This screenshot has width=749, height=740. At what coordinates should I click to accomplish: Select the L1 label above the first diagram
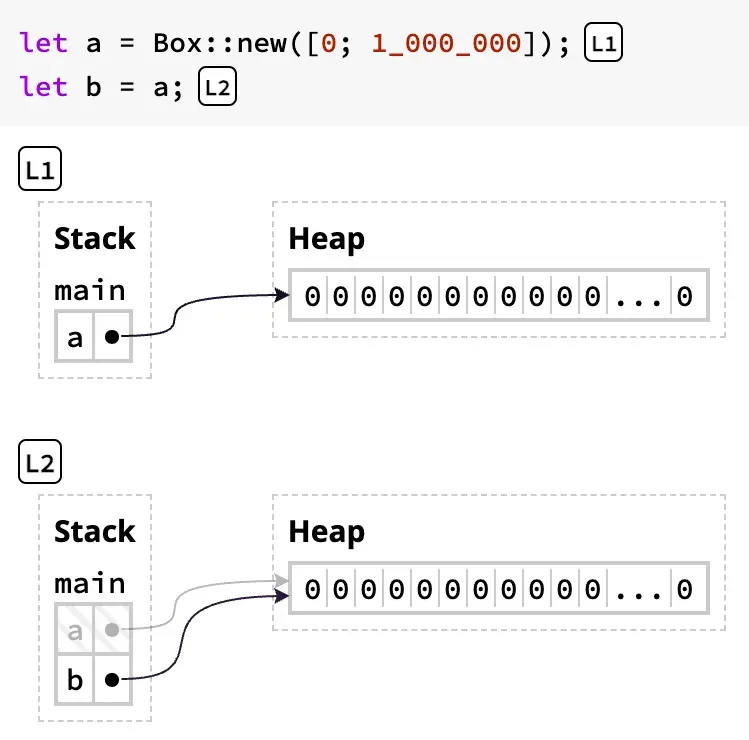tap(40, 171)
